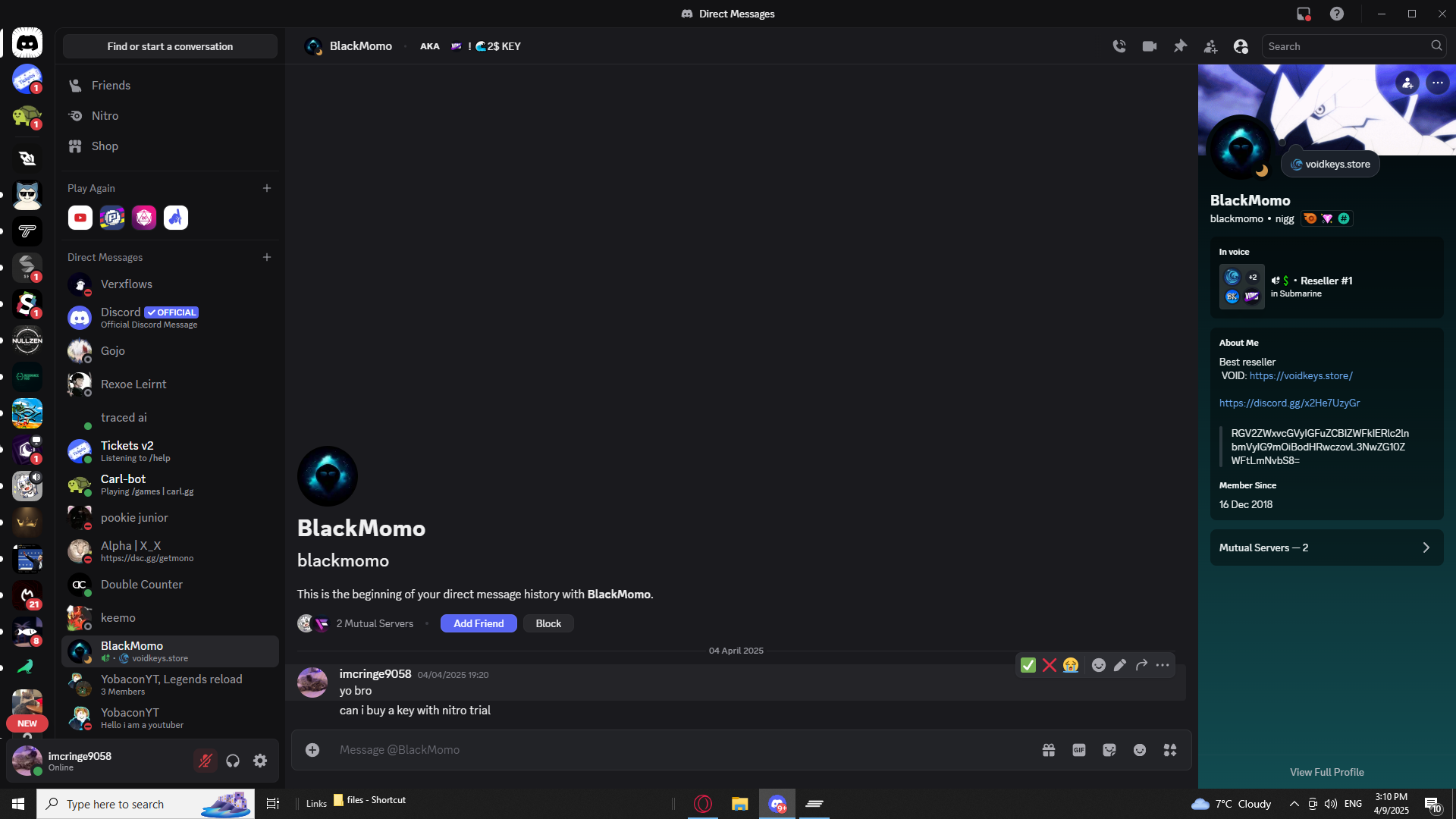This screenshot has width=1456, height=819.
Task: React with the green check mark
Action: click(1028, 665)
